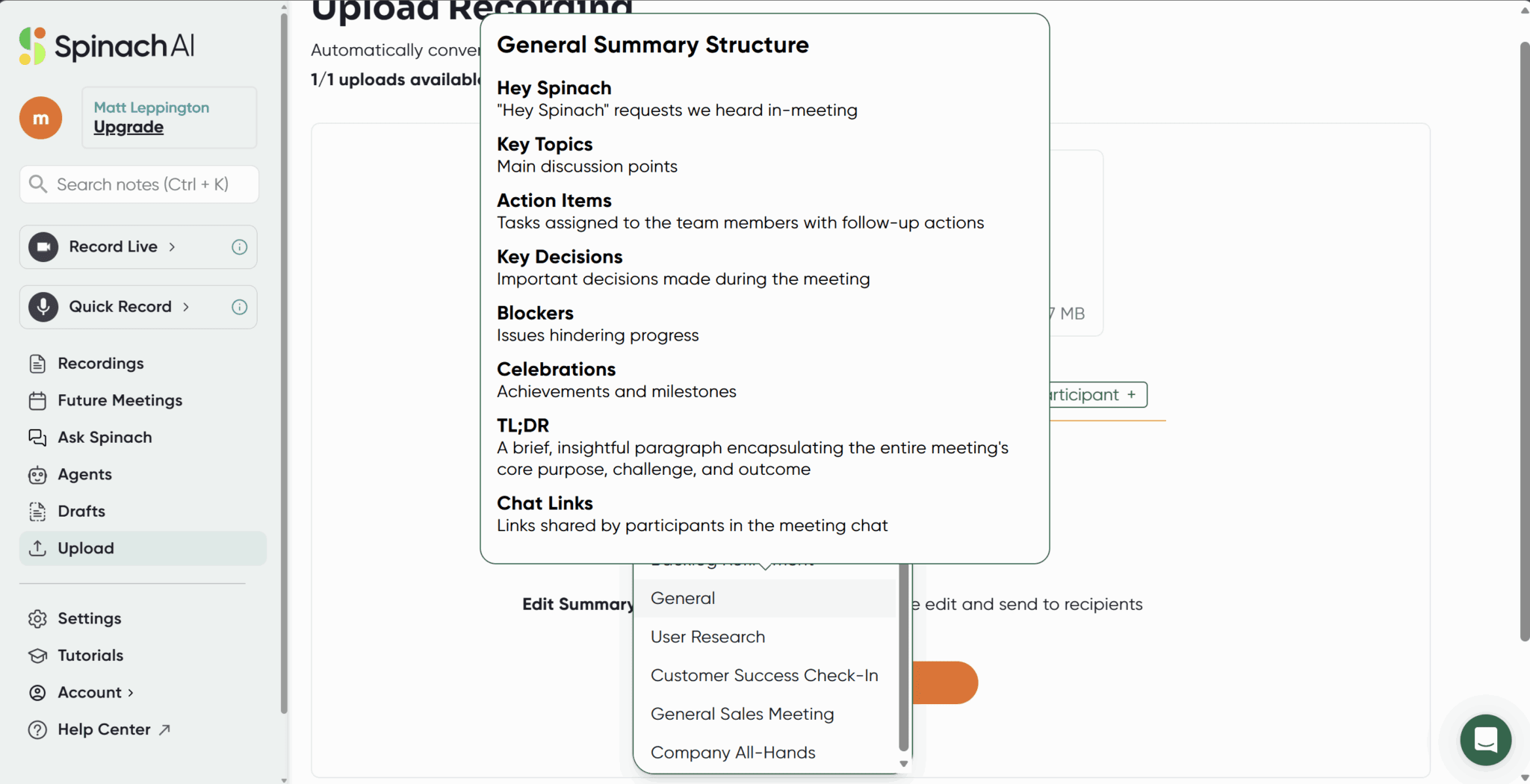Click the Search notes field
Viewport: 1530px width, 784px height.
[140, 184]
